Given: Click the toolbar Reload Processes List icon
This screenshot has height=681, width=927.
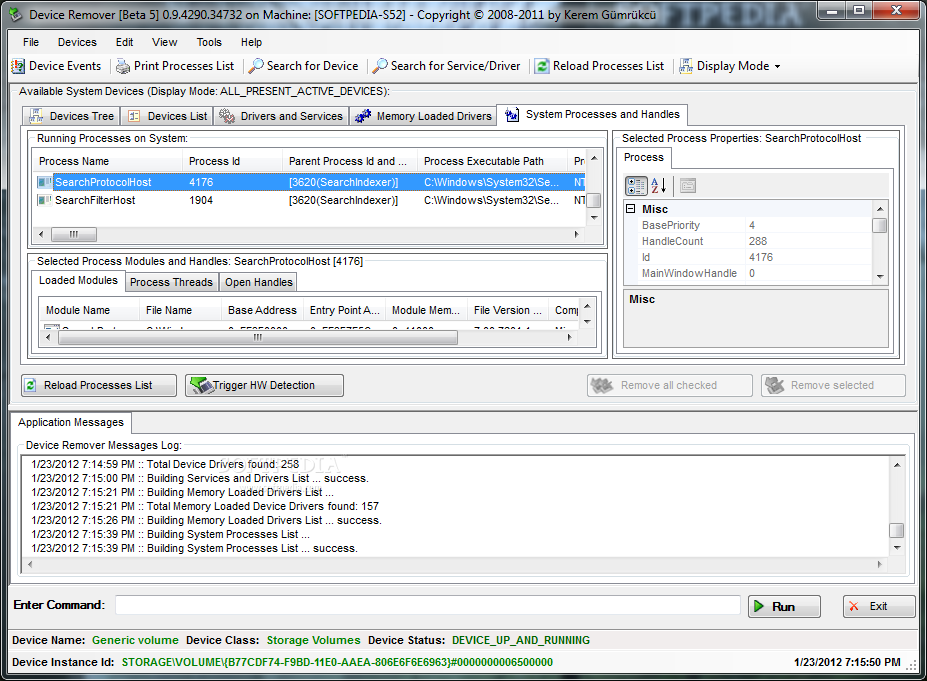Looking at the screenshot, I should click(x=542, y=66).
